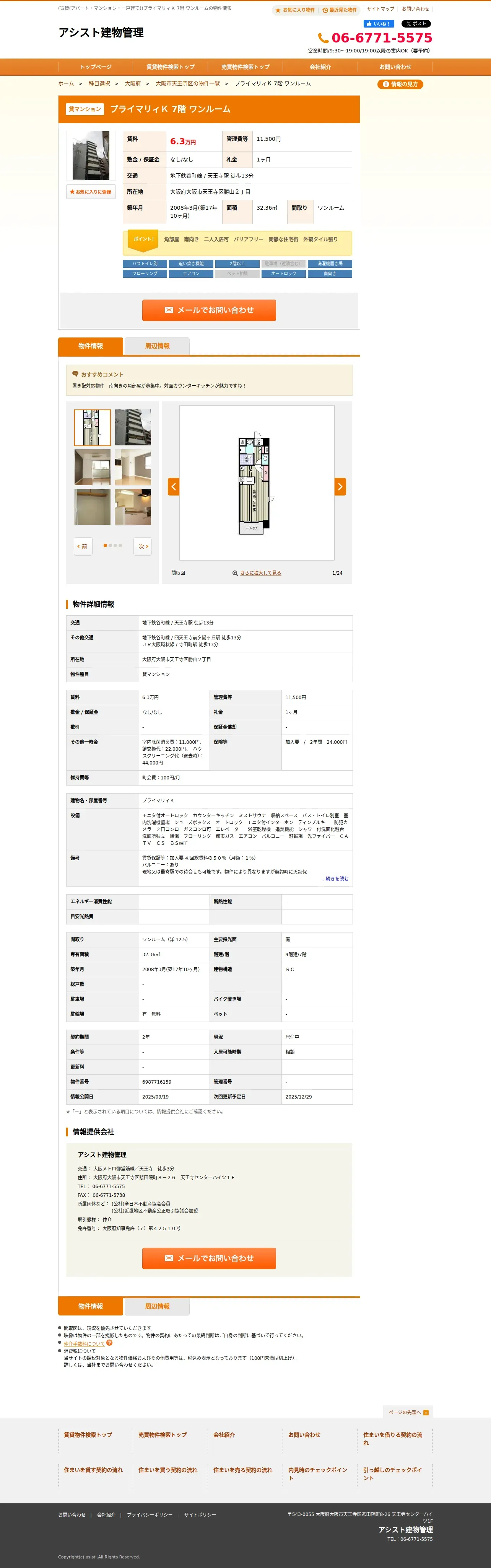Click the X ポスト share button

(x=416, y=24)
